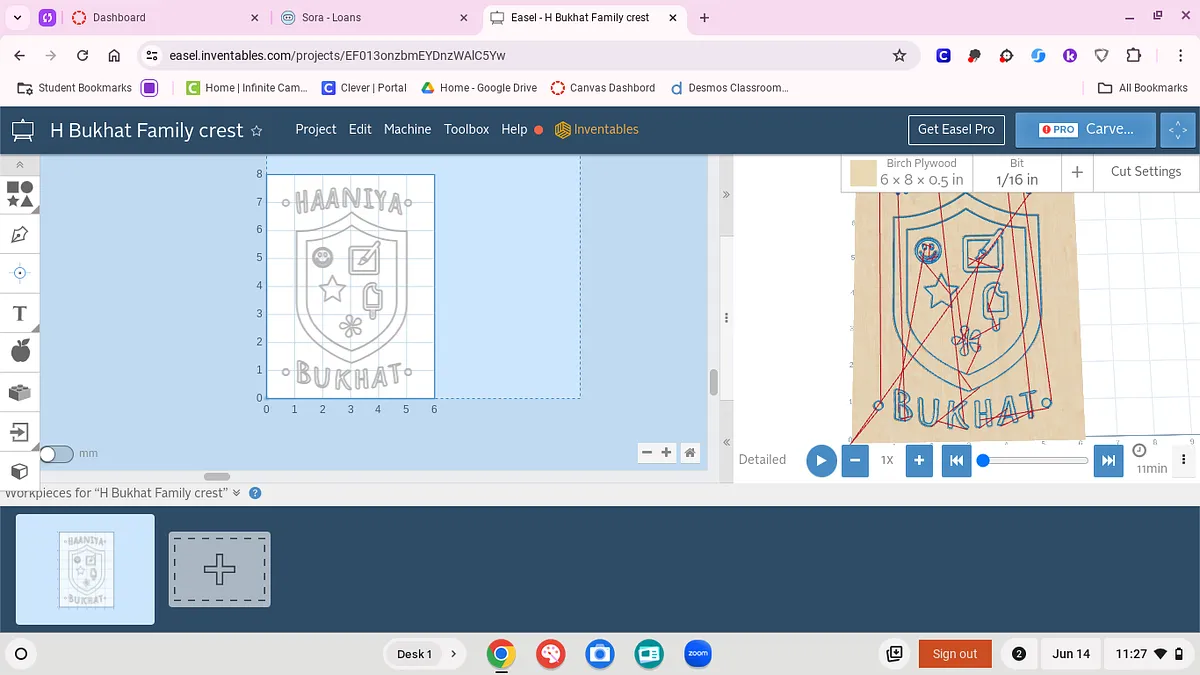The width and height of the screenshot is (1200, 675).
Task: Play the detailed carve simulation
Action: click(x=821, y=460)
